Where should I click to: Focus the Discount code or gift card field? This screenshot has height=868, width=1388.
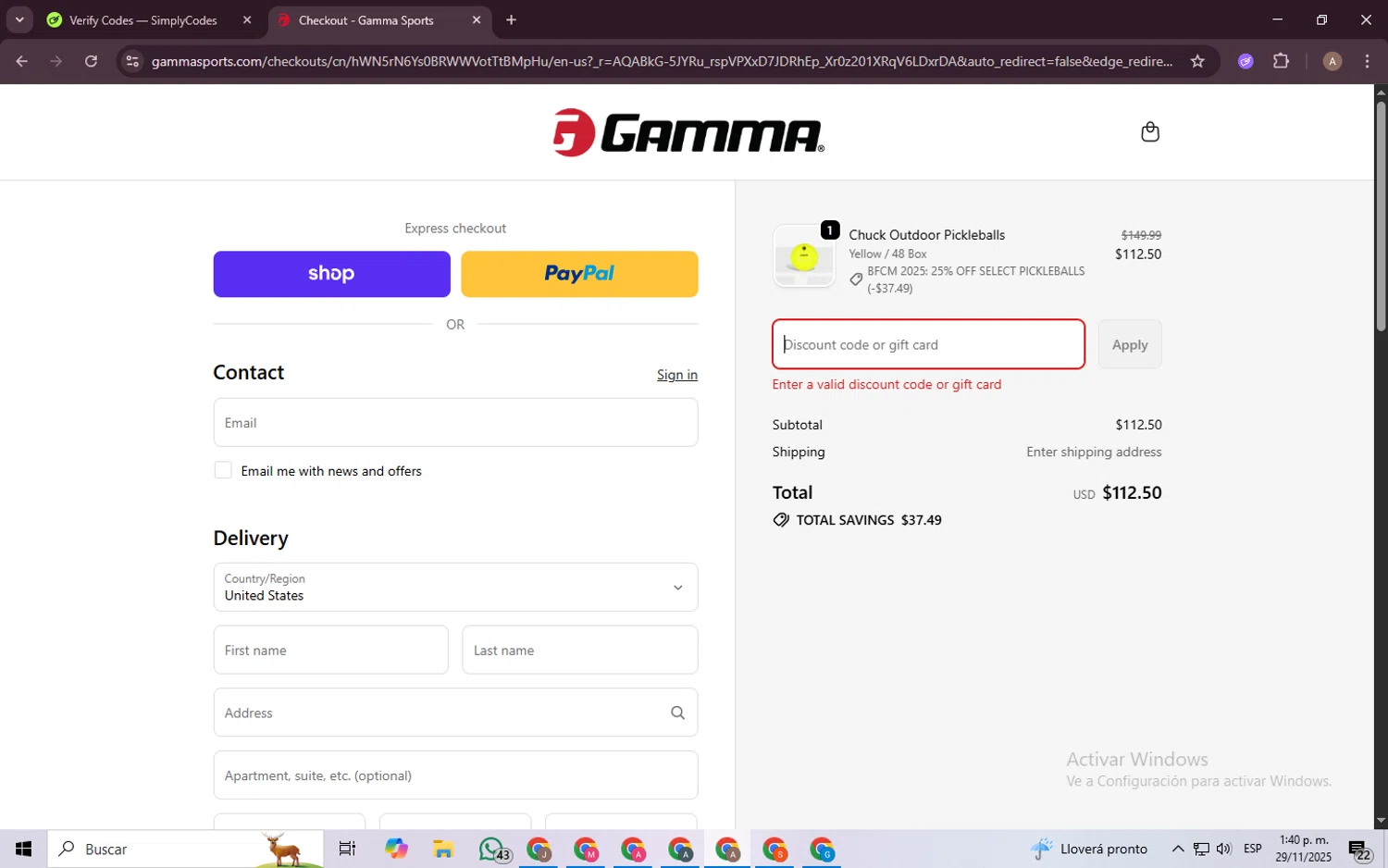click(928, 344)
